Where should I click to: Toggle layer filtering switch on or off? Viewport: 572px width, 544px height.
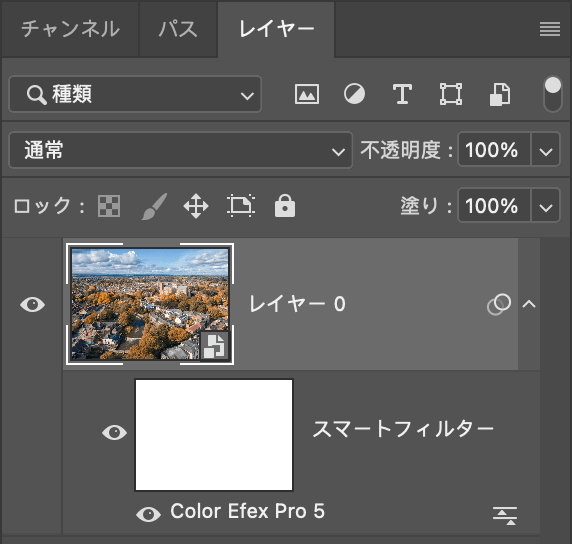[x=553, y=94]
